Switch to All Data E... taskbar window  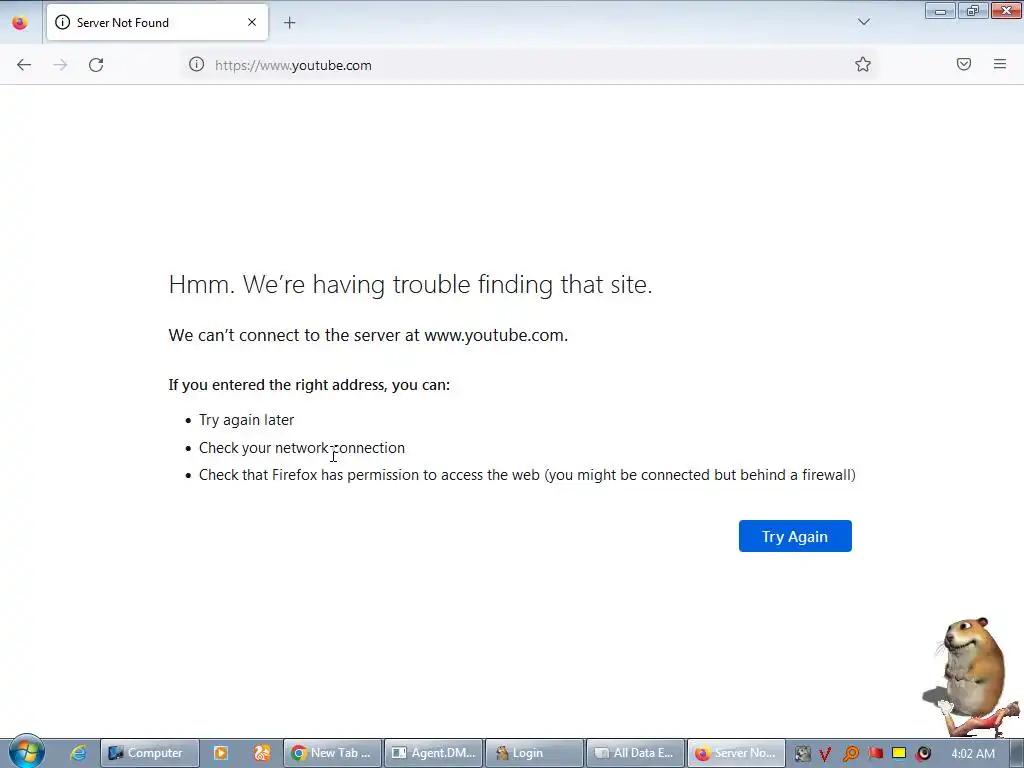coord(635,753)
